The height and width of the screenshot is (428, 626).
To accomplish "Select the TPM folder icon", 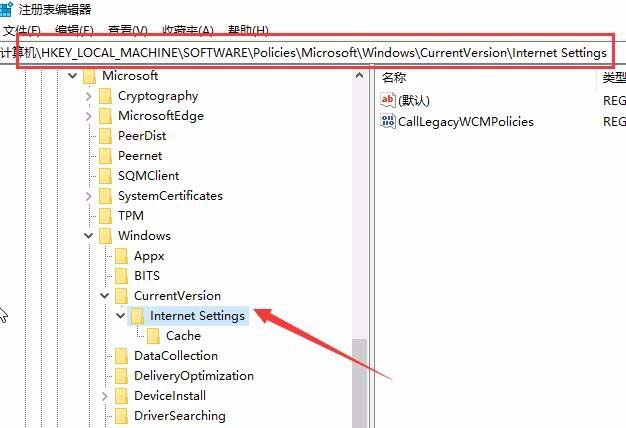I will 105,216.
